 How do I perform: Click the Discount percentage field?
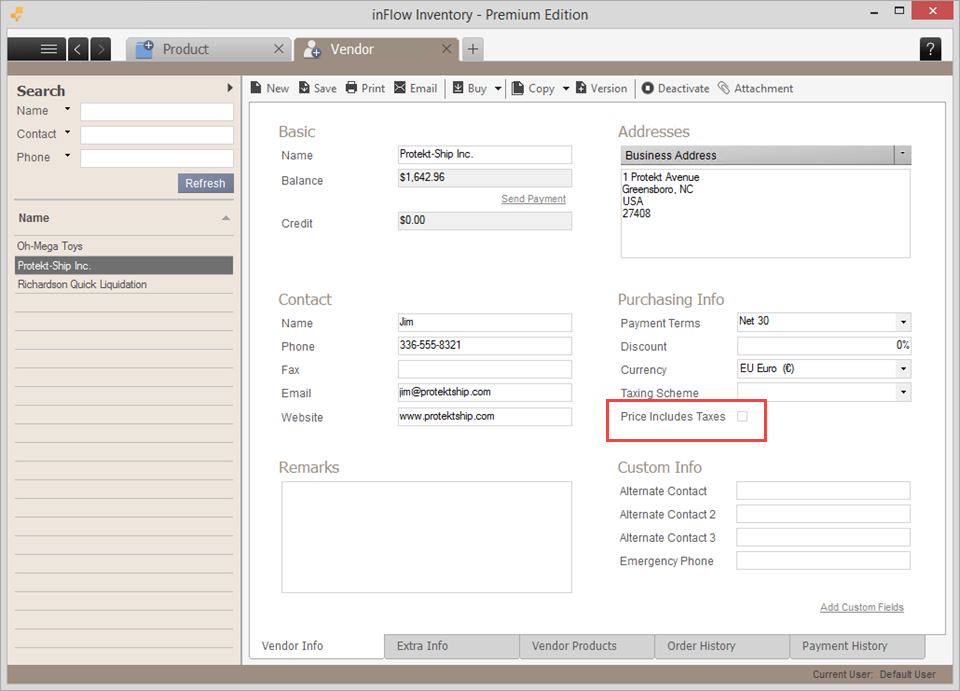(823, 346)
